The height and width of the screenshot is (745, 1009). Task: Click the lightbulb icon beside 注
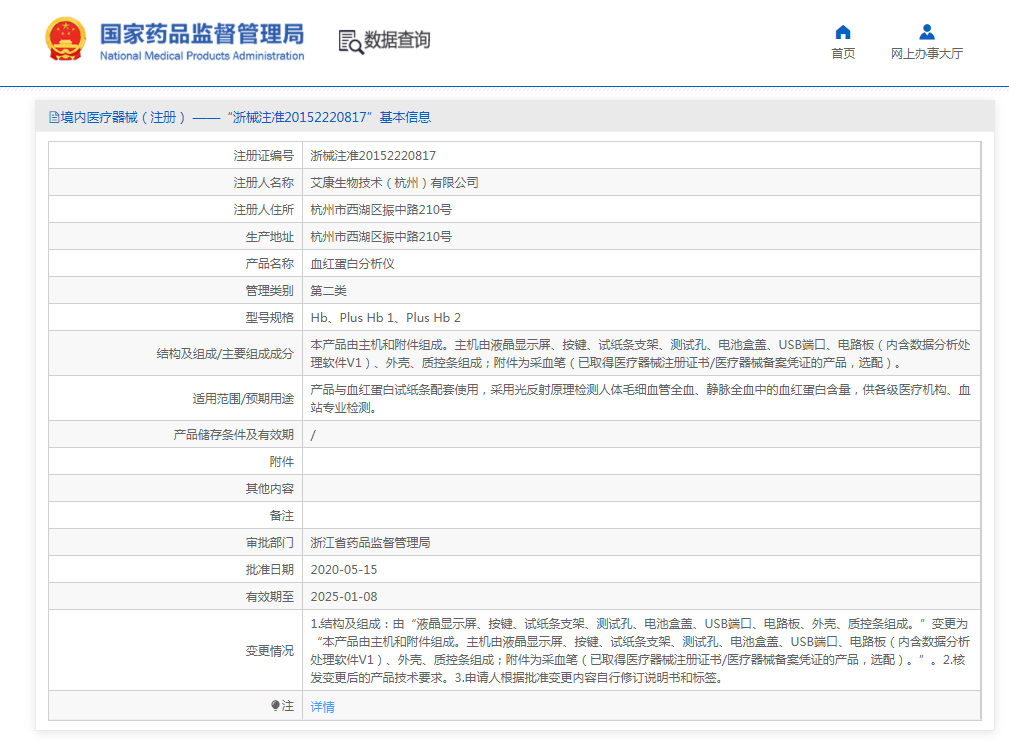click(275, 706)
